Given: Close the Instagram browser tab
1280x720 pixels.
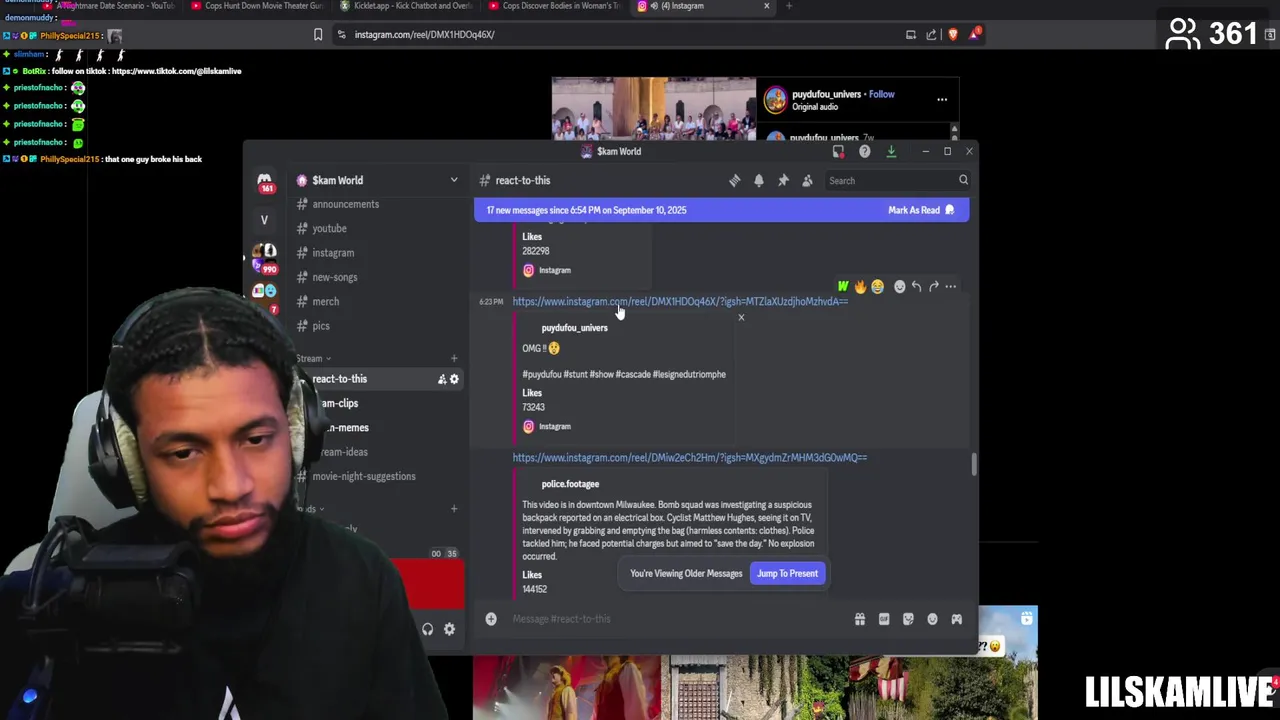Looking at the screenshot, I should (x=767, y=6).
